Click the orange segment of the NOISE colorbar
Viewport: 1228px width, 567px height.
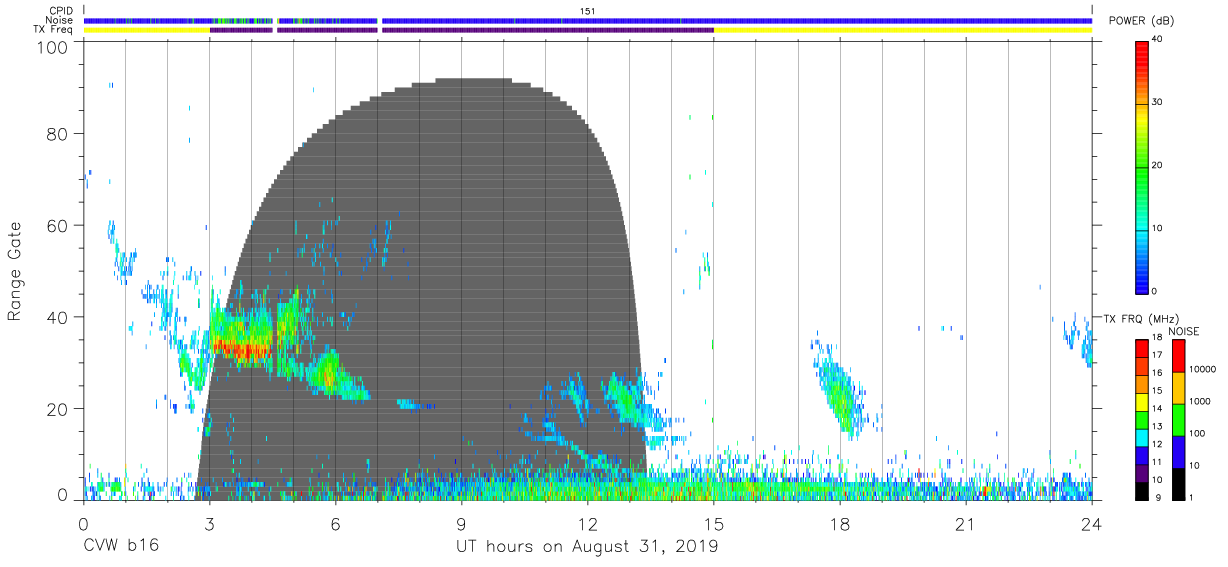[x=1179, y=387]
